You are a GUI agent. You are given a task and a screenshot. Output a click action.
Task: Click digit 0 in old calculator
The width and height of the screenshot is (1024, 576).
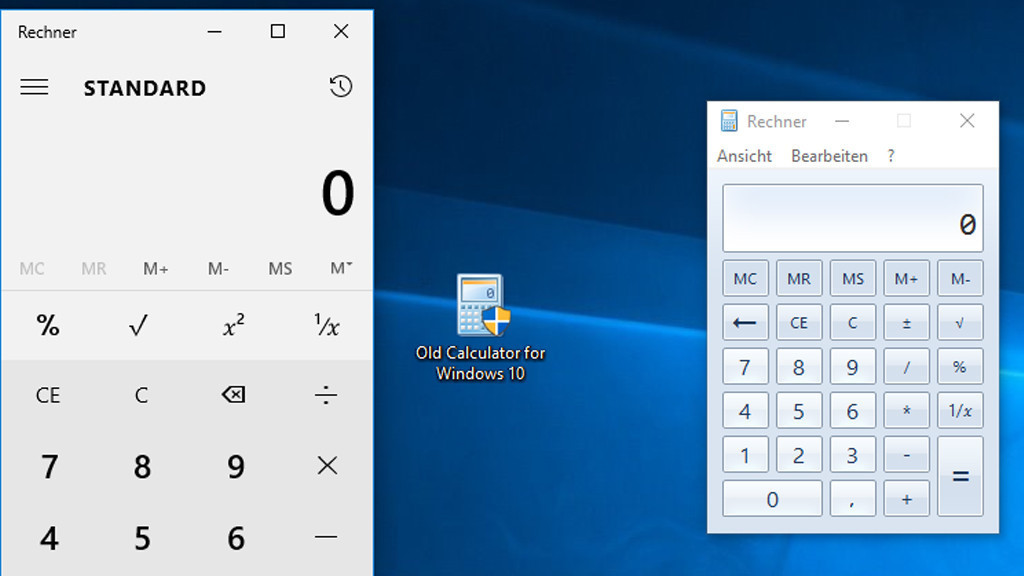click(772, 499)
